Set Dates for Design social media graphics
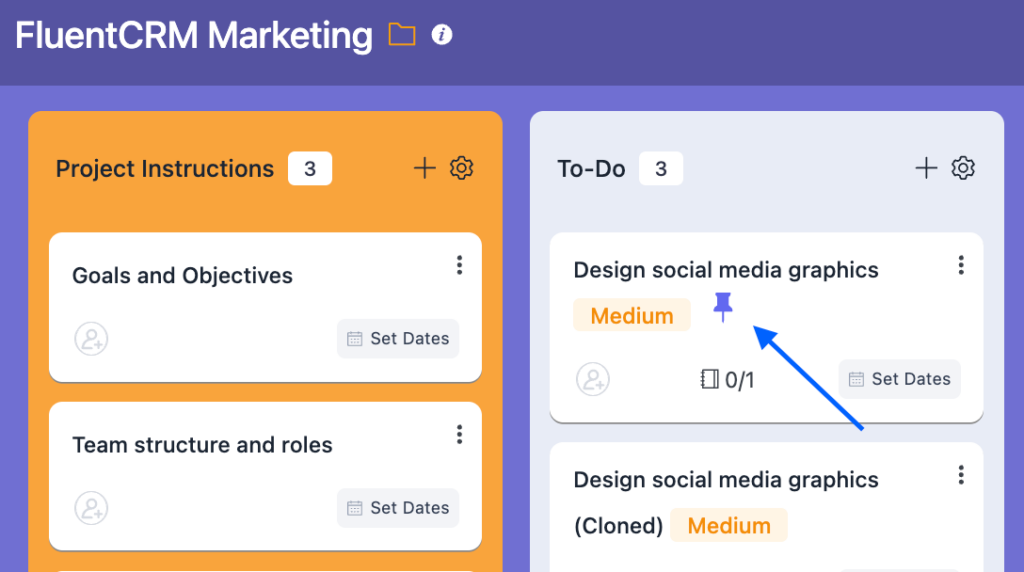1024x572 pixels. tap(900, 379)
